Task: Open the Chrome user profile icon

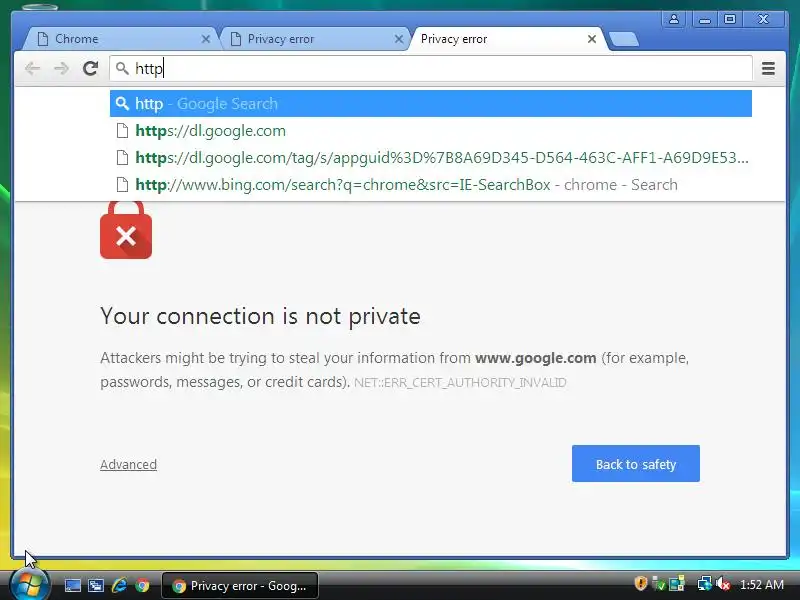Action: click(673, 19)
